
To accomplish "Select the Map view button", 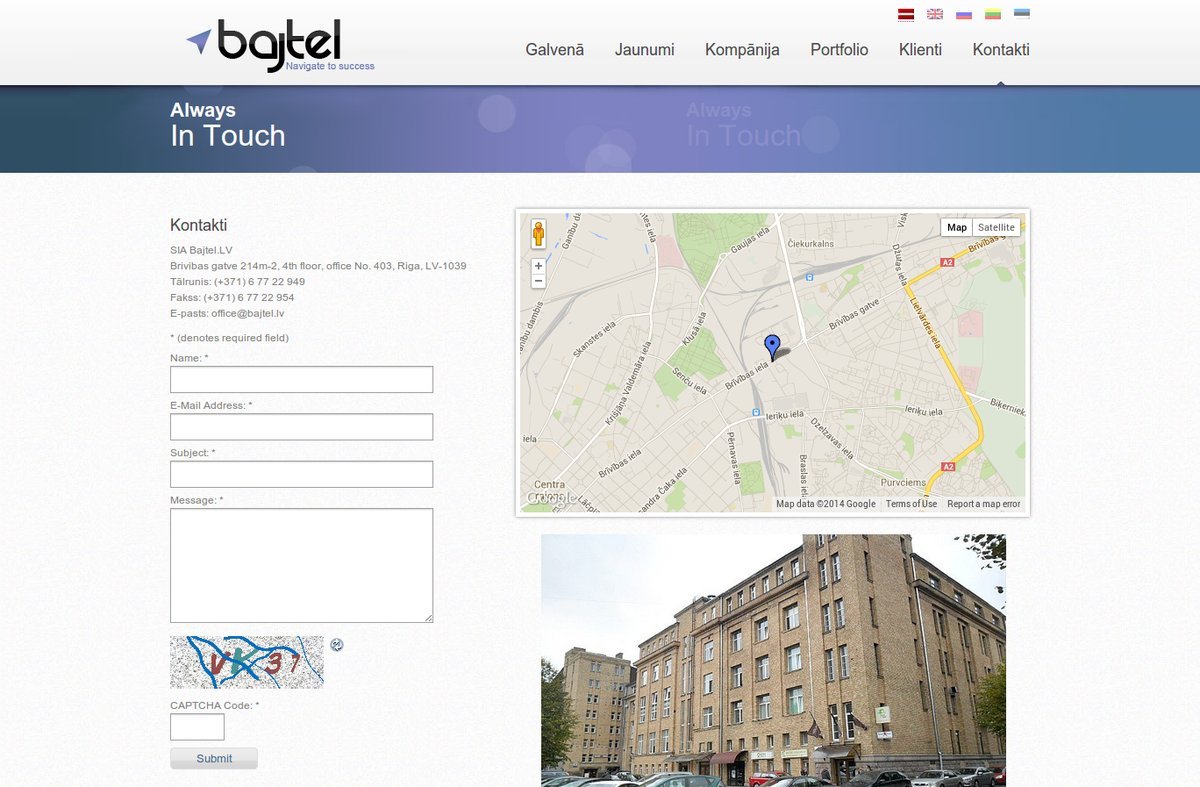I will click(957, 227).
